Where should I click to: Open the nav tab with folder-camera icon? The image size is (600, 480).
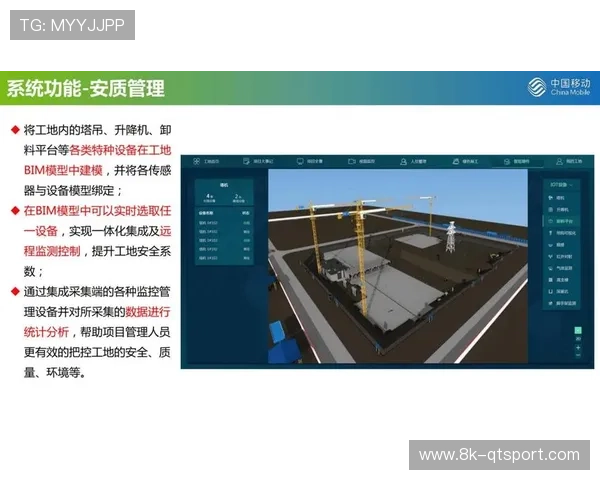tap(361, 161)
